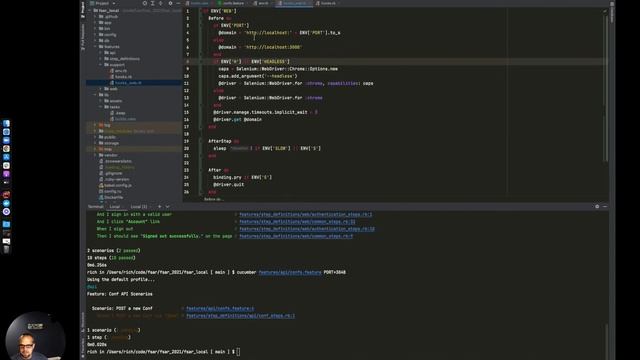The height and width of the screenshot is (360, 640).
Task: Open the terminal sessions dropdown chevron
Action: [167, 207]
